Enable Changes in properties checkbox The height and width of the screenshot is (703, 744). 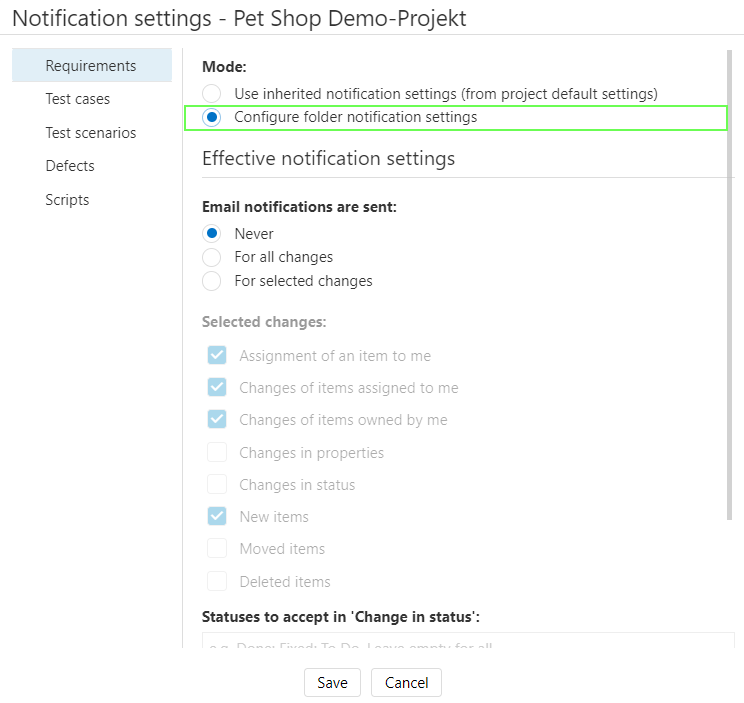tap(217, 453)
